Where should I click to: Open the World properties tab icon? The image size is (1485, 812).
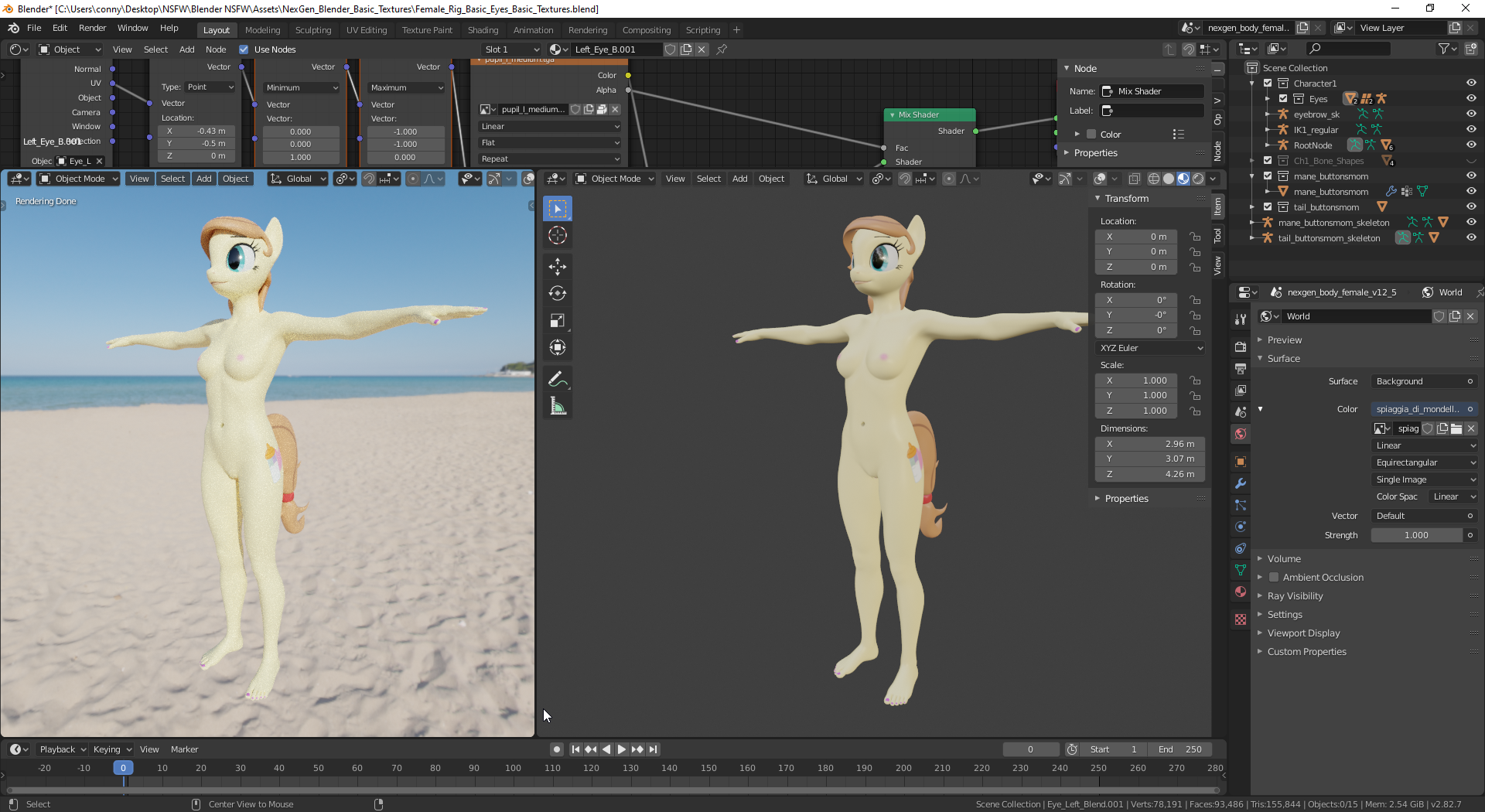coord(1241,434)
